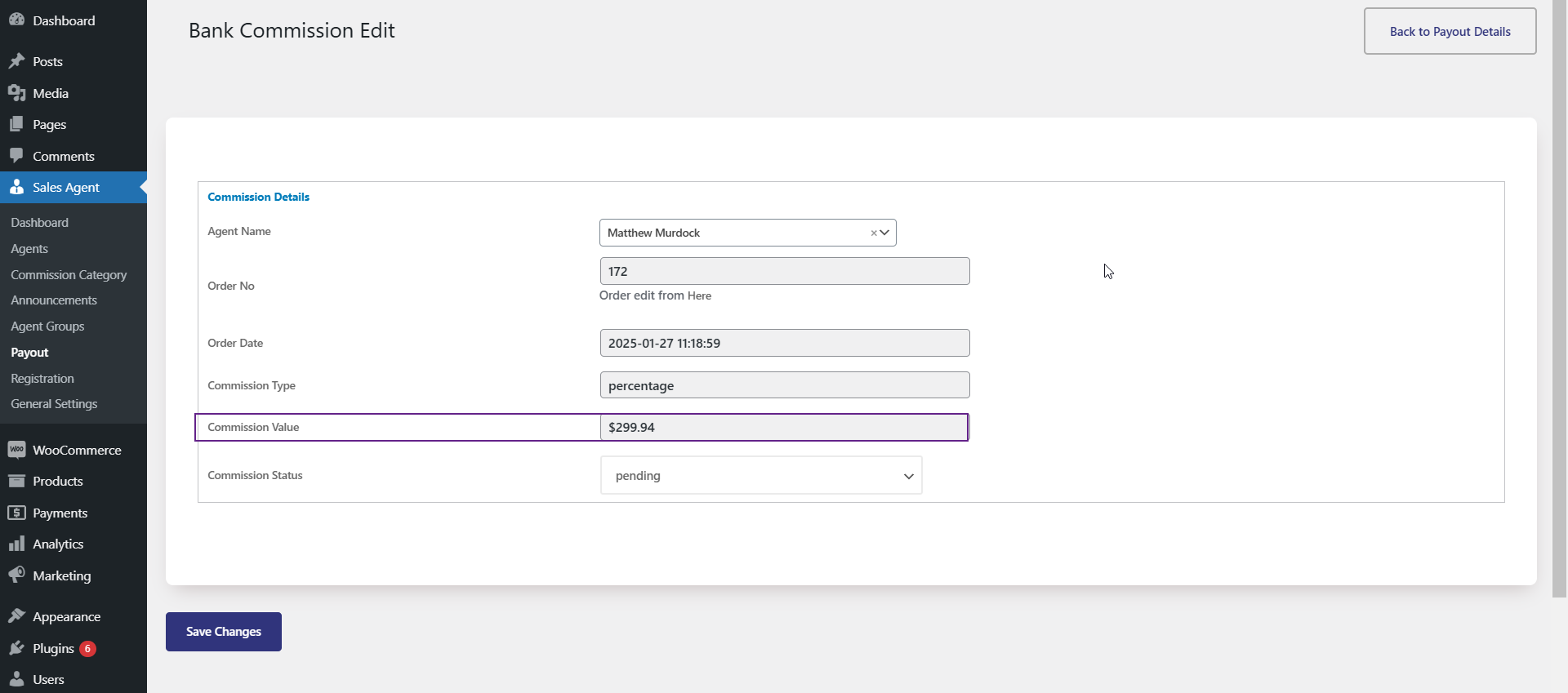Click the Order Date field
The height and width of the screenshot is (693, 1568).
click(785, 343)
